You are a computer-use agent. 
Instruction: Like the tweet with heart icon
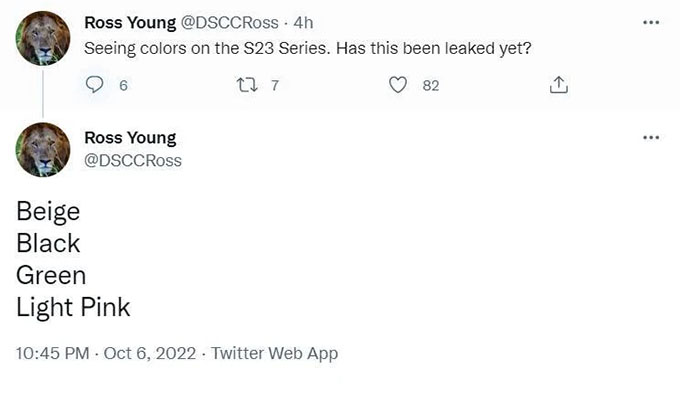[398, 86]
